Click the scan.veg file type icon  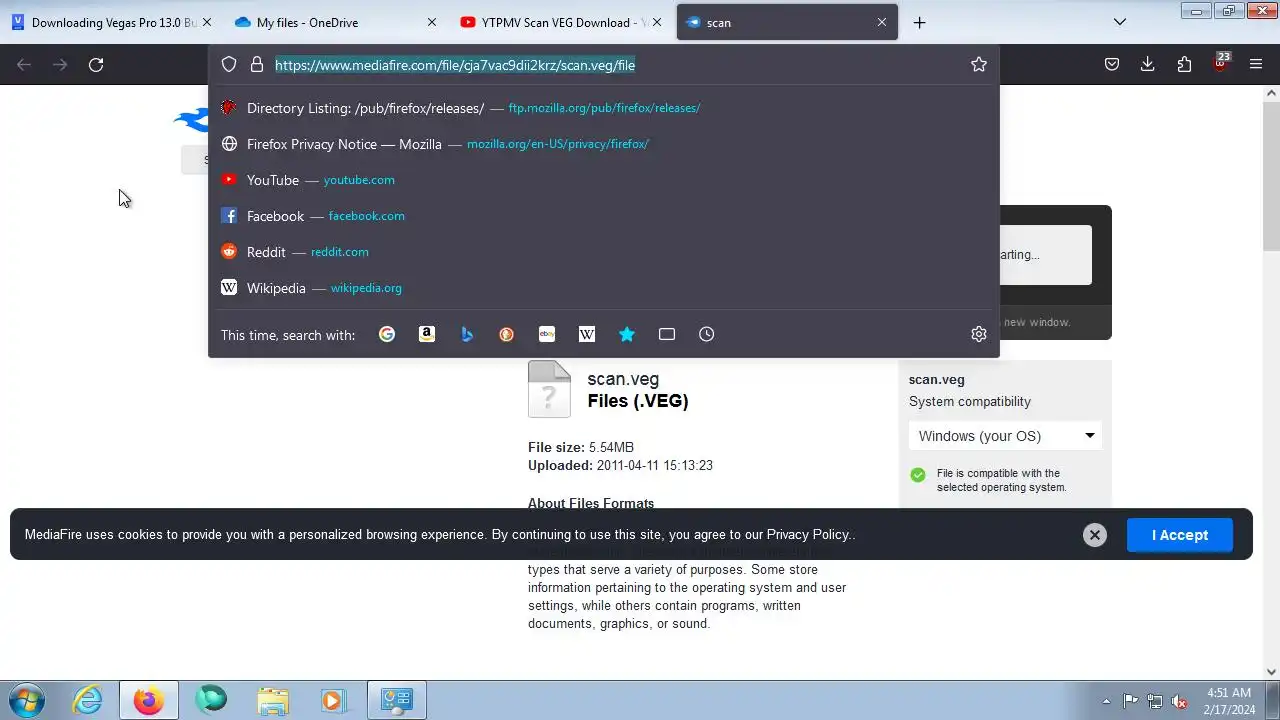(549, 389)
